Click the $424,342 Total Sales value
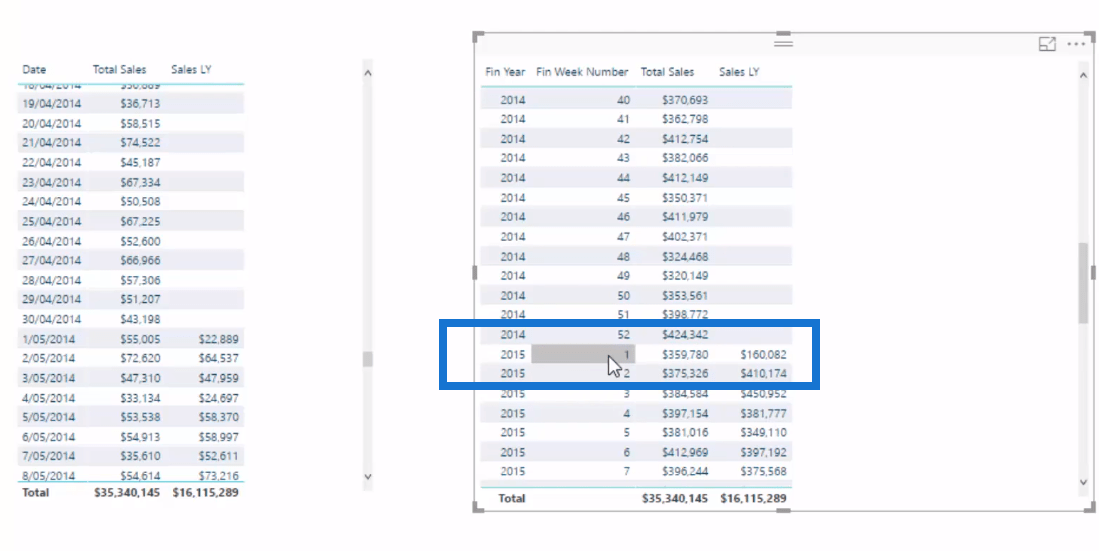Screen dimensions: 1099x551 click(685, 334)
